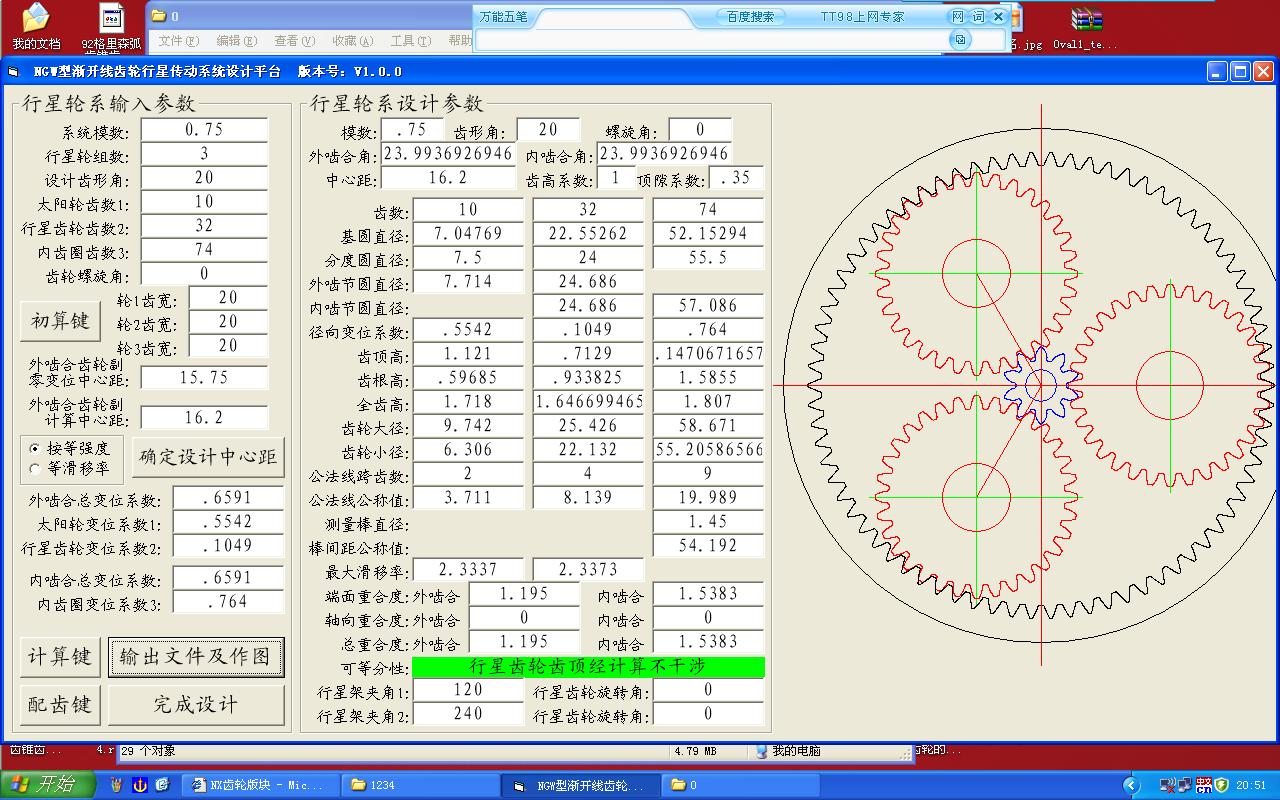
Task: Click the 轮3齿宽 input field
Action: [x=228, y=346]
